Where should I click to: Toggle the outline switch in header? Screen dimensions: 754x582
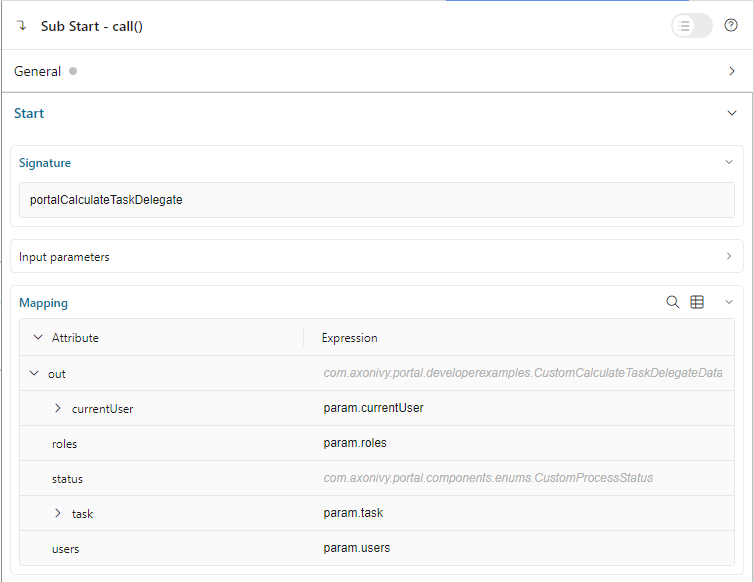691,26
